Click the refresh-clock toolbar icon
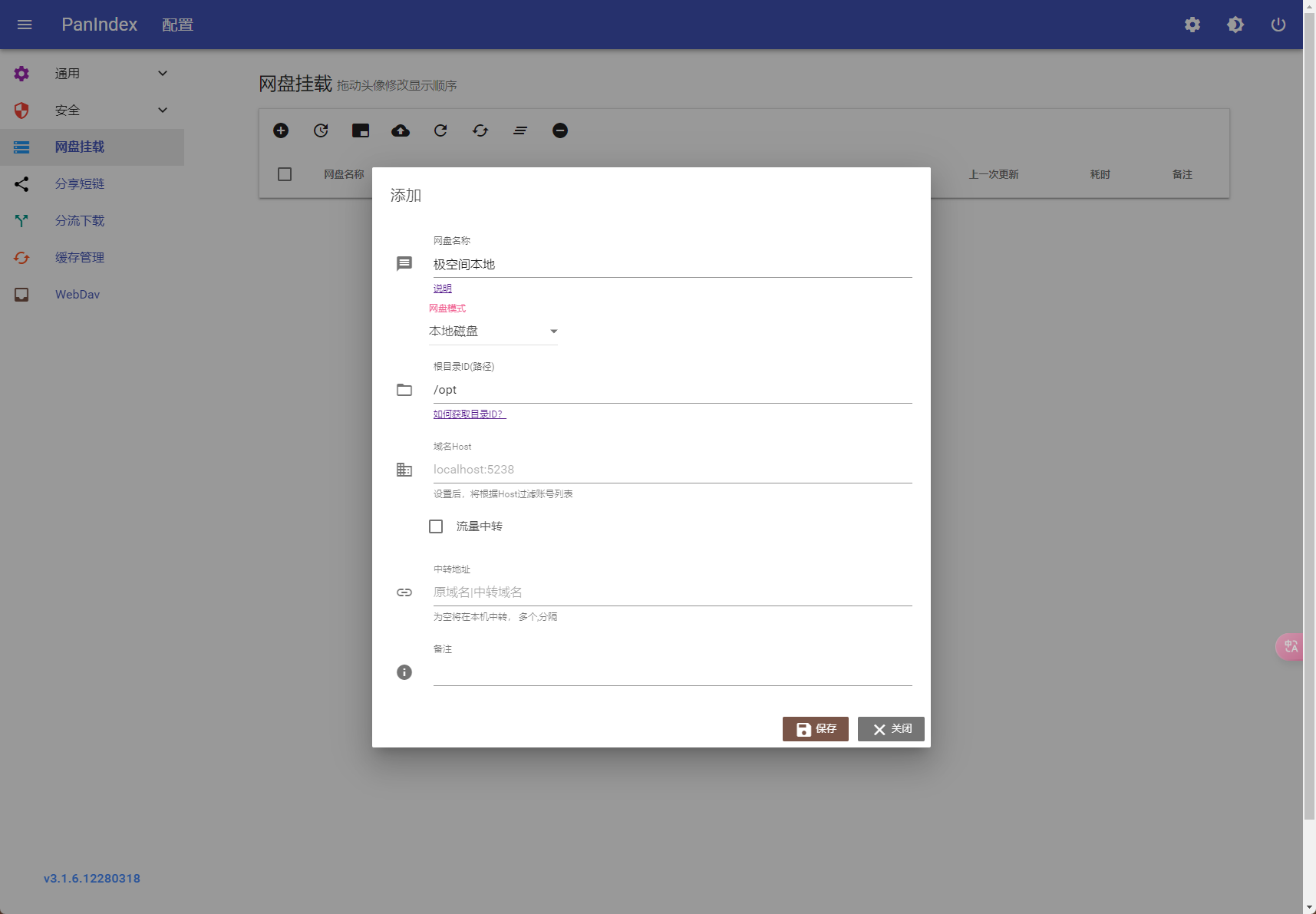 [321, 130]
